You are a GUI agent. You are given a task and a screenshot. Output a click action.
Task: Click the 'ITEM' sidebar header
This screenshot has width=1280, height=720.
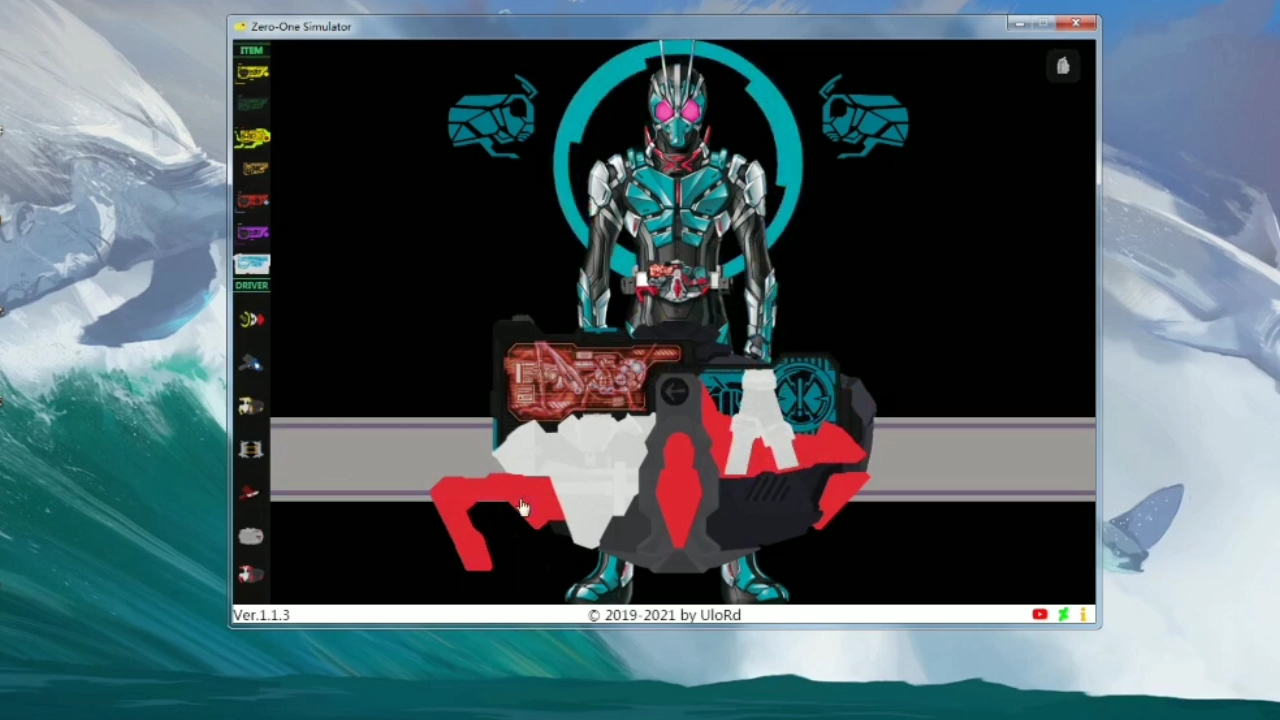251,50
